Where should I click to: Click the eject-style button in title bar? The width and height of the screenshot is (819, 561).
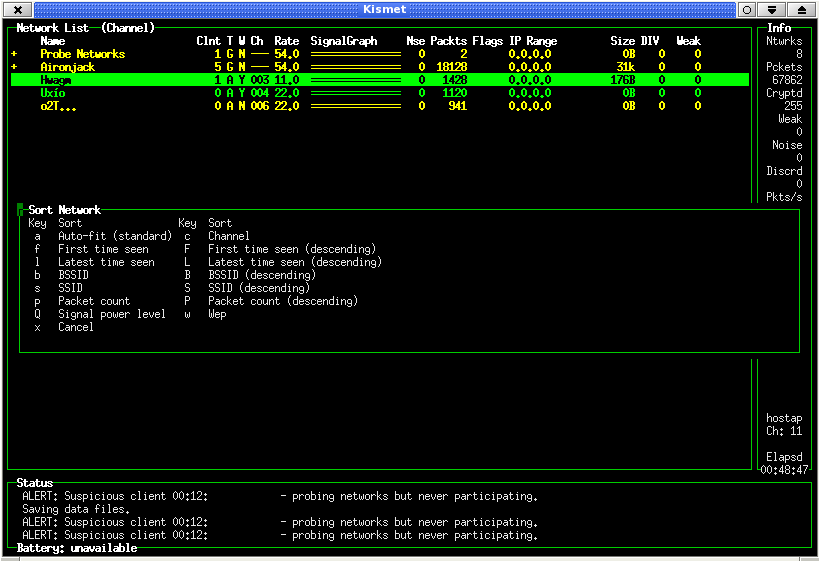803,9
